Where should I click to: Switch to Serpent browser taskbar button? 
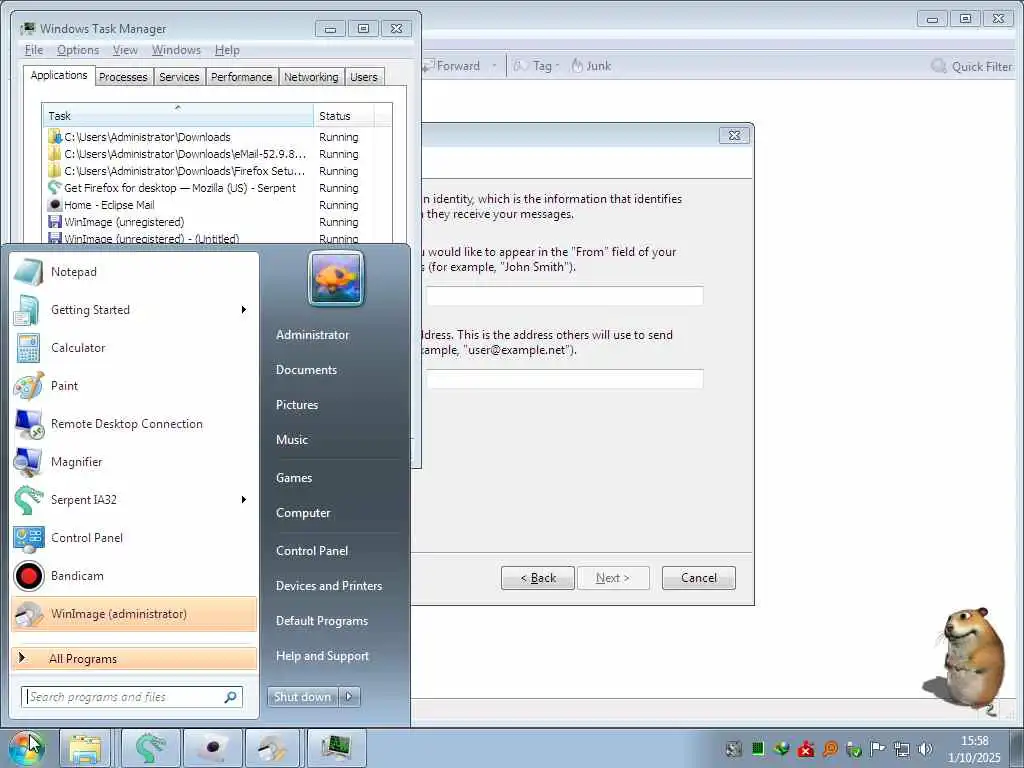point(151,748)
